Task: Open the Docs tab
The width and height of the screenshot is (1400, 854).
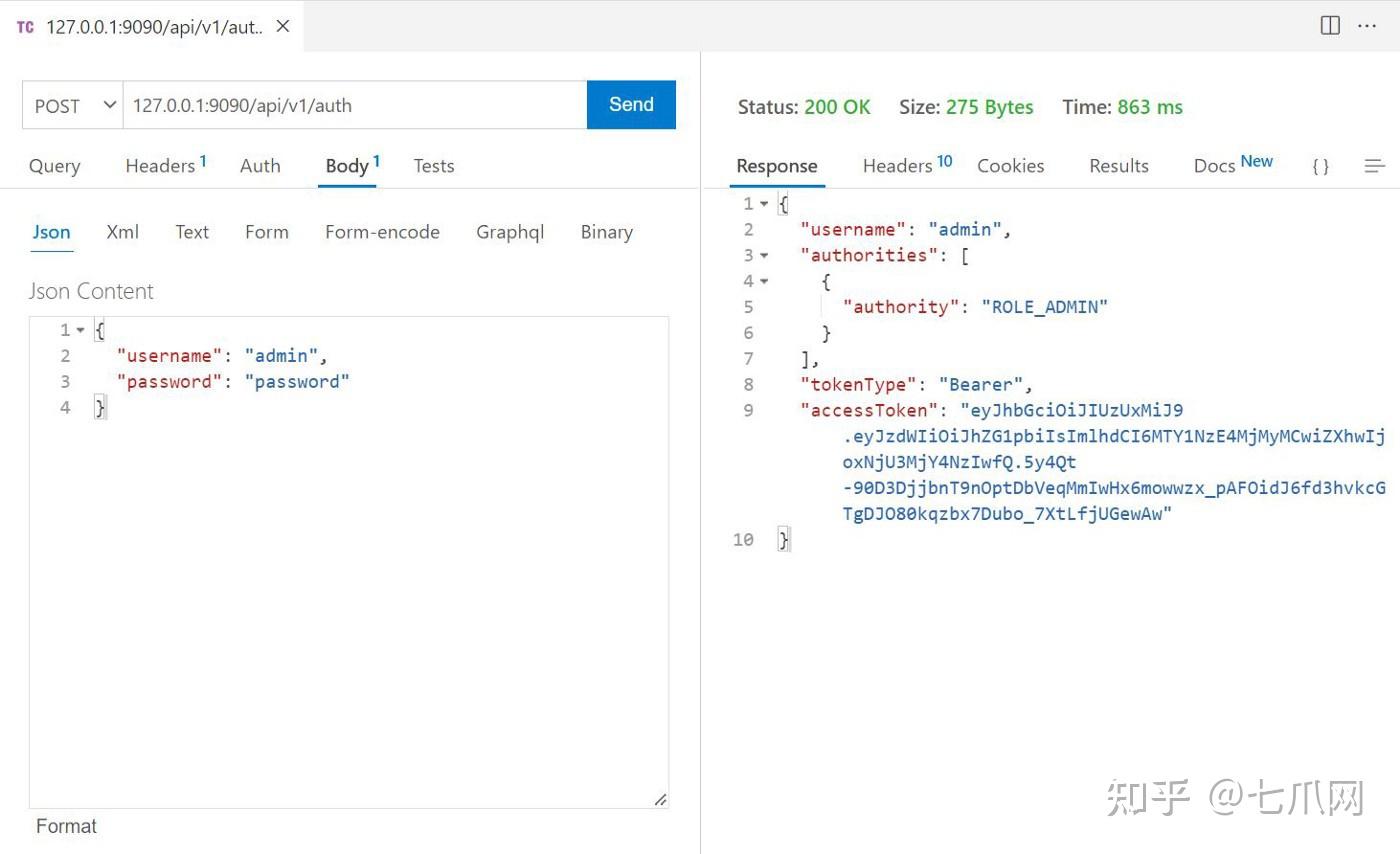Action: (x=1233, y=164)
